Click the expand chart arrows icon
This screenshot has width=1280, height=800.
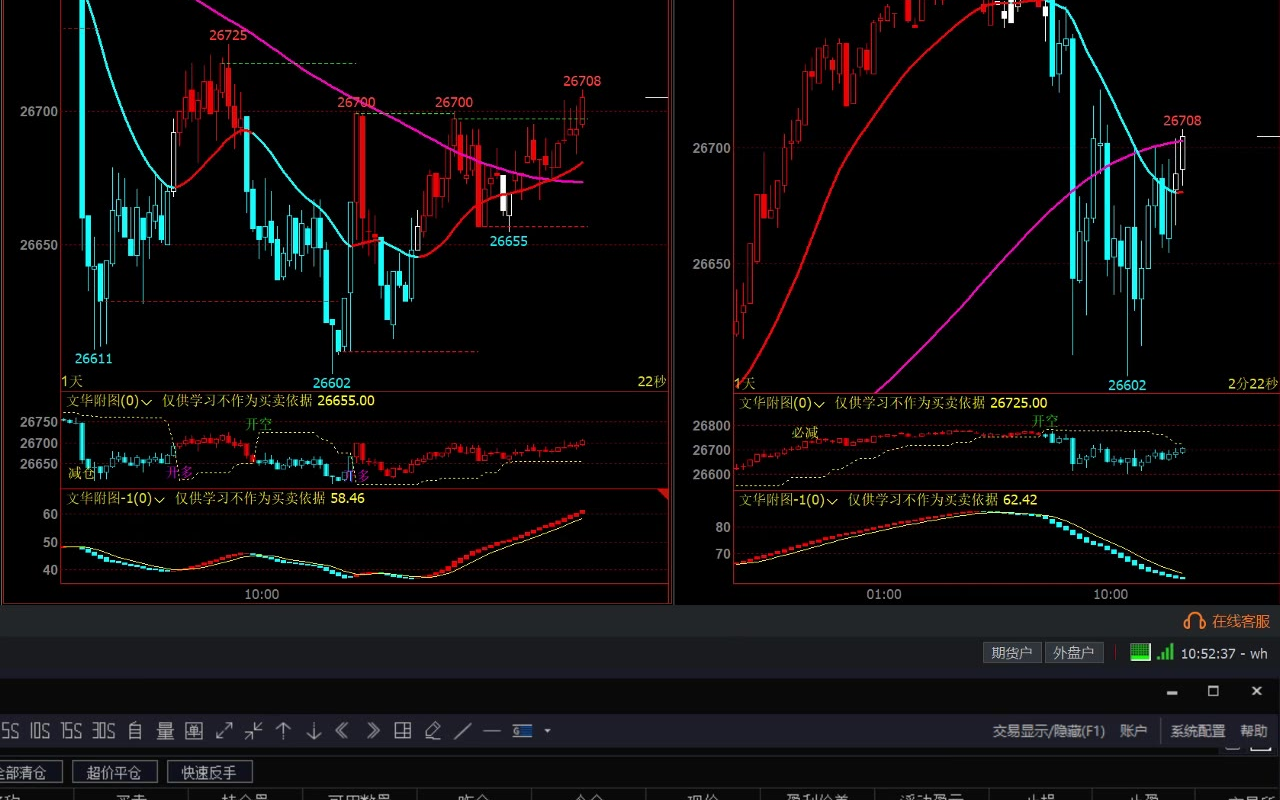point(224,731)
